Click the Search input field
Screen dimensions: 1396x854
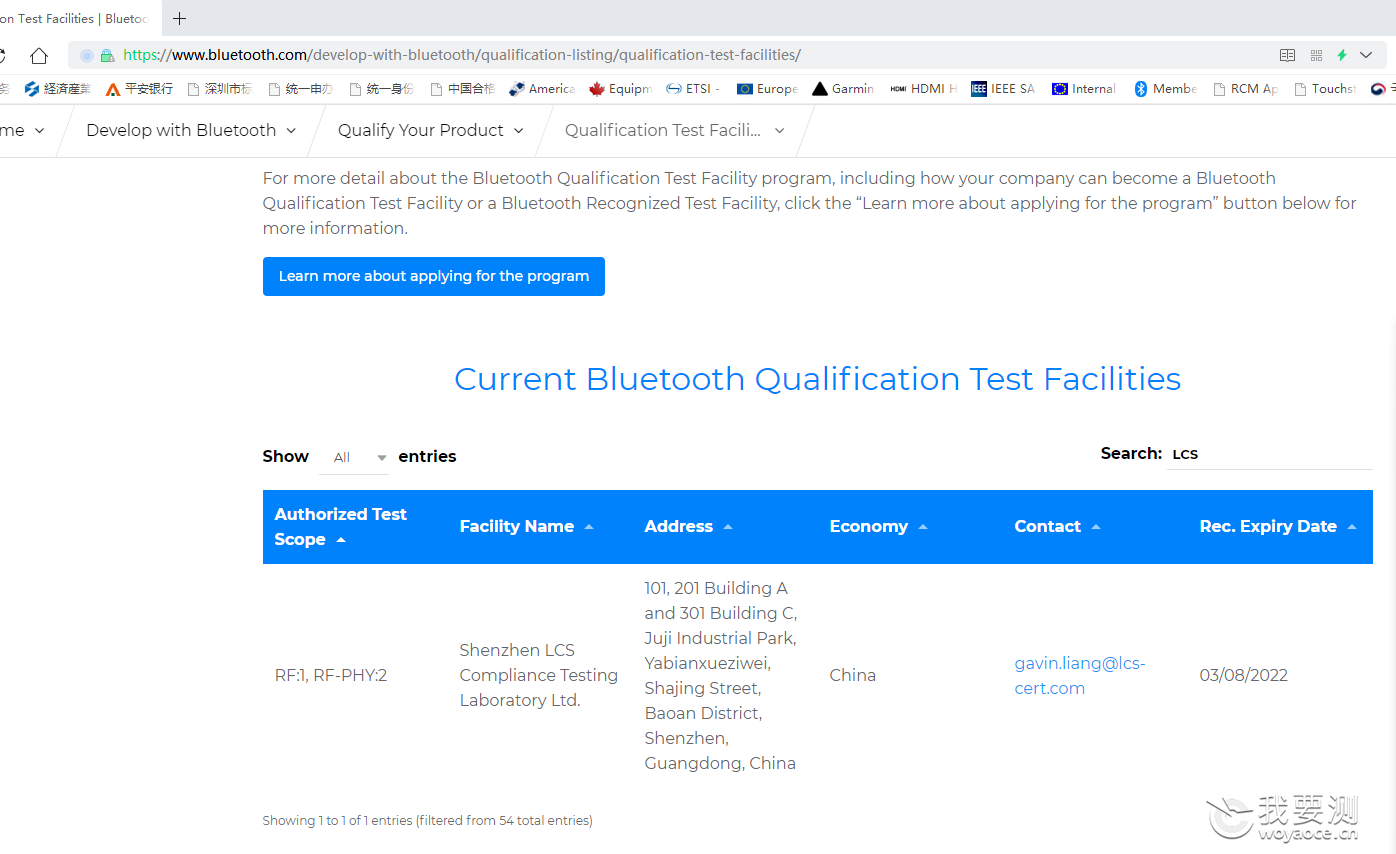(1269, 454)
